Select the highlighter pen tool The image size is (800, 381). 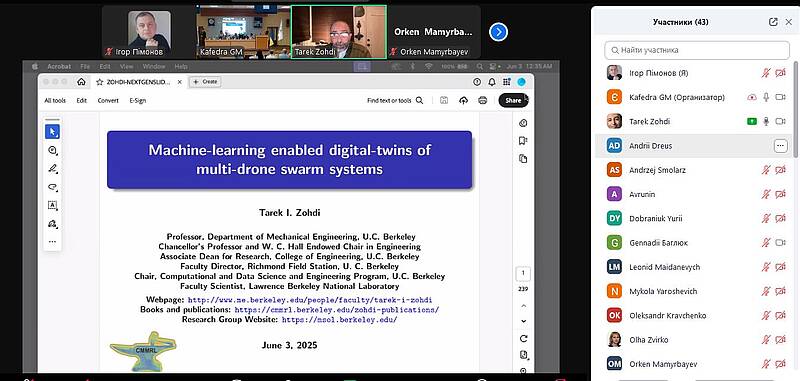[x=52, y=168]
